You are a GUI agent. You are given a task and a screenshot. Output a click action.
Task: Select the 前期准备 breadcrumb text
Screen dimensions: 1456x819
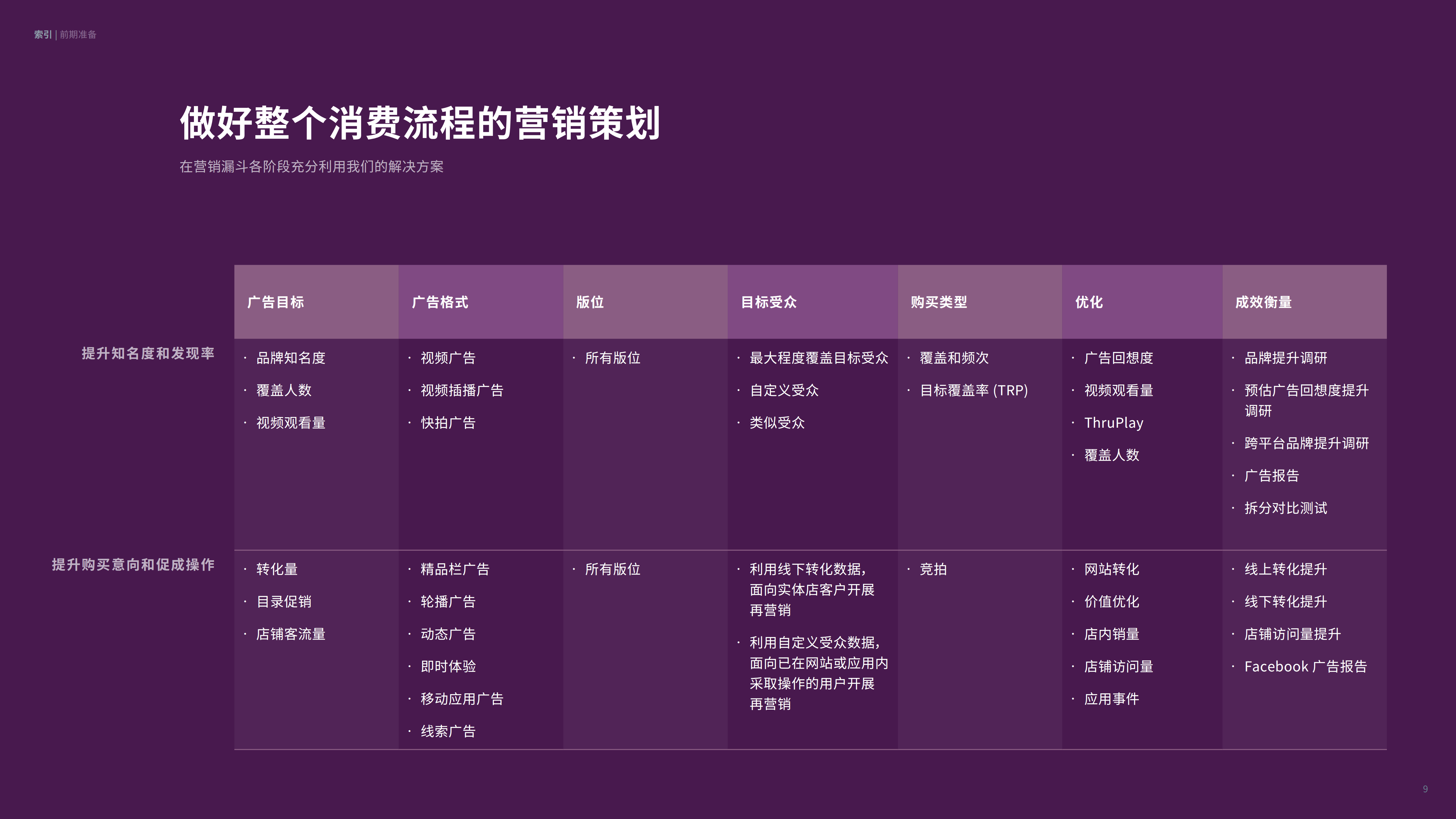click(78, 34)
